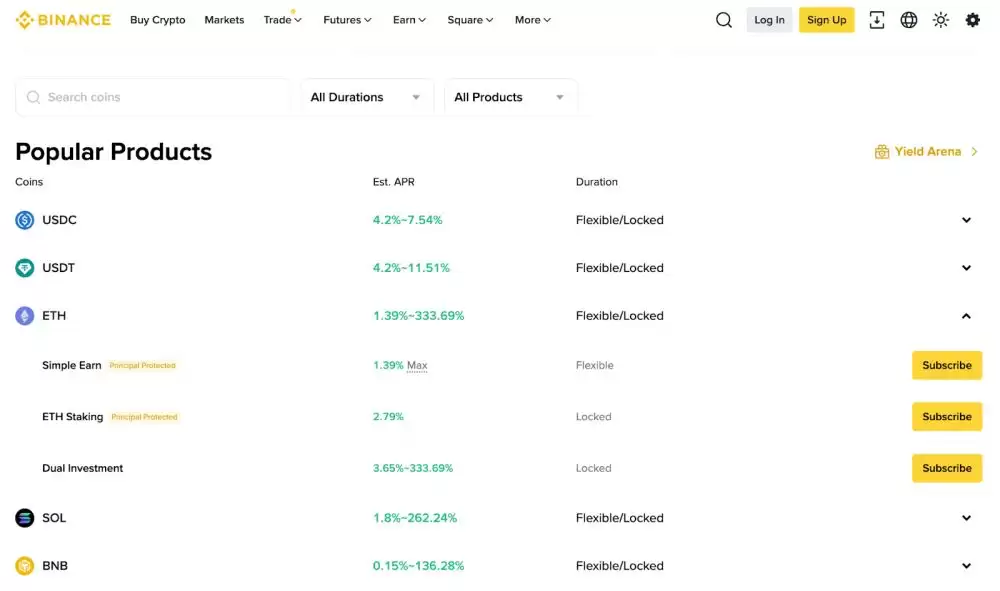
Task: Subscribe to ETH Staking
Action: point(946,417)
